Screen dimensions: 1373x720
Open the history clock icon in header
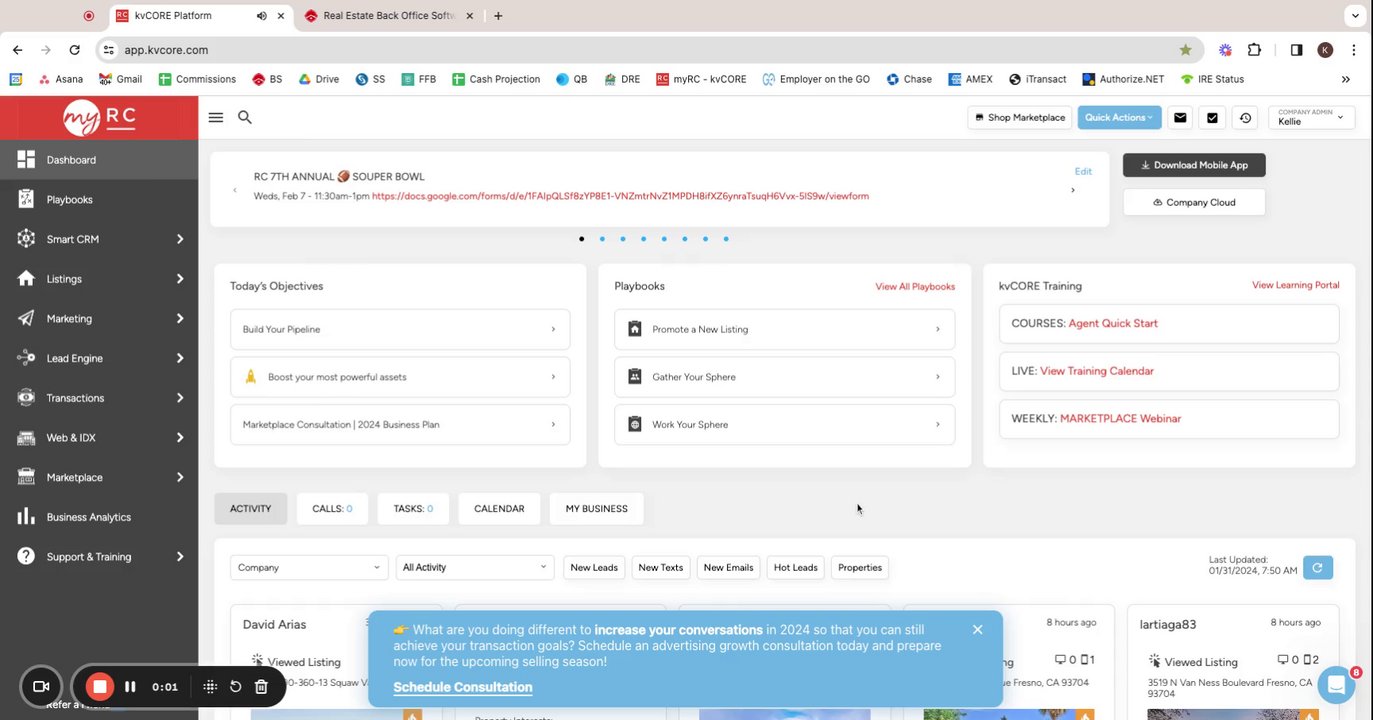coord(1245,118)
